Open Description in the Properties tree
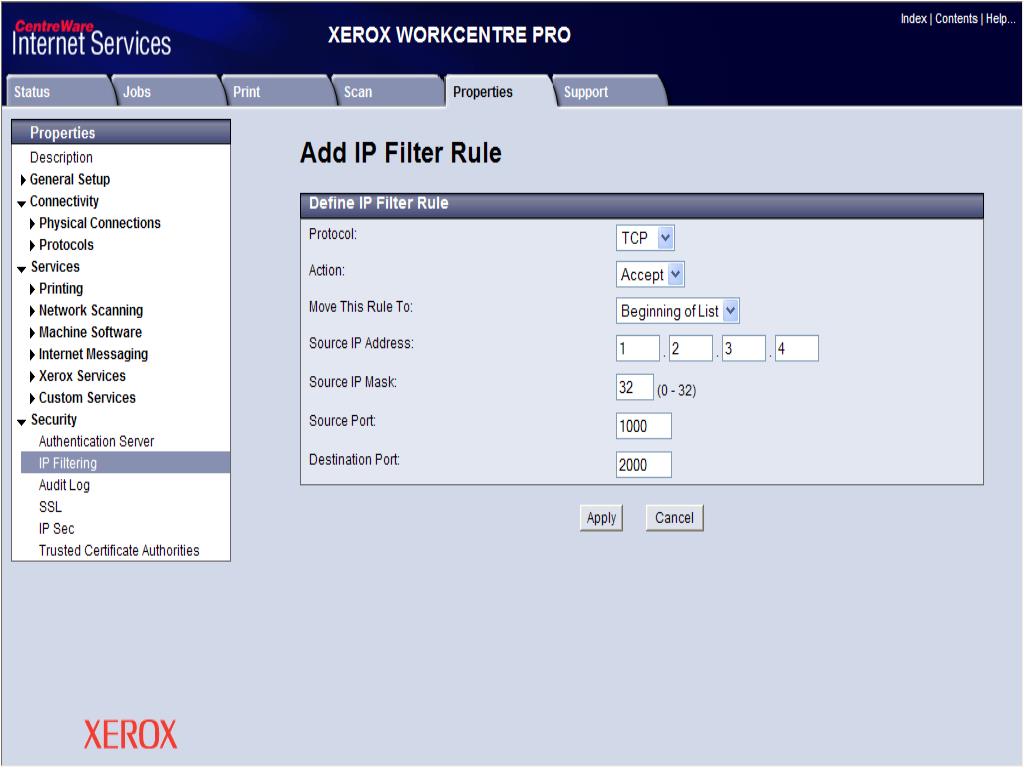 61,157
